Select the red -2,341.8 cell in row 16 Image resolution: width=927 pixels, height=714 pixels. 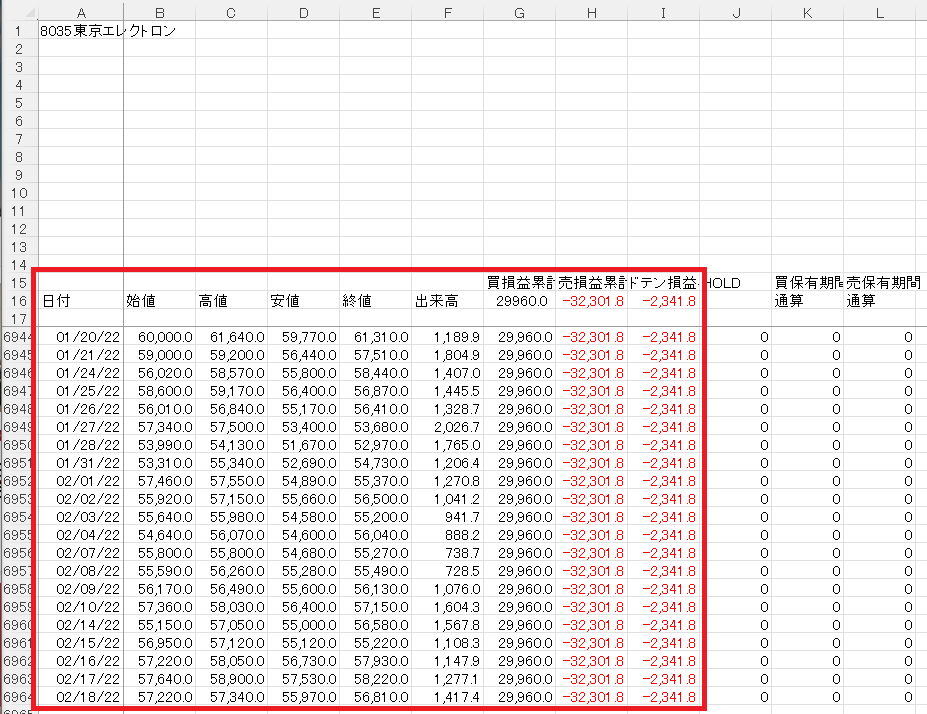(664, 301)
